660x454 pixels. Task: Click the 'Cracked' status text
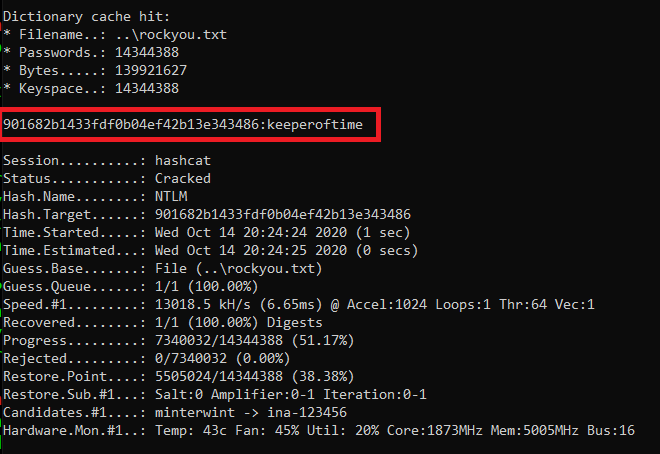click(x=183, y=178)
